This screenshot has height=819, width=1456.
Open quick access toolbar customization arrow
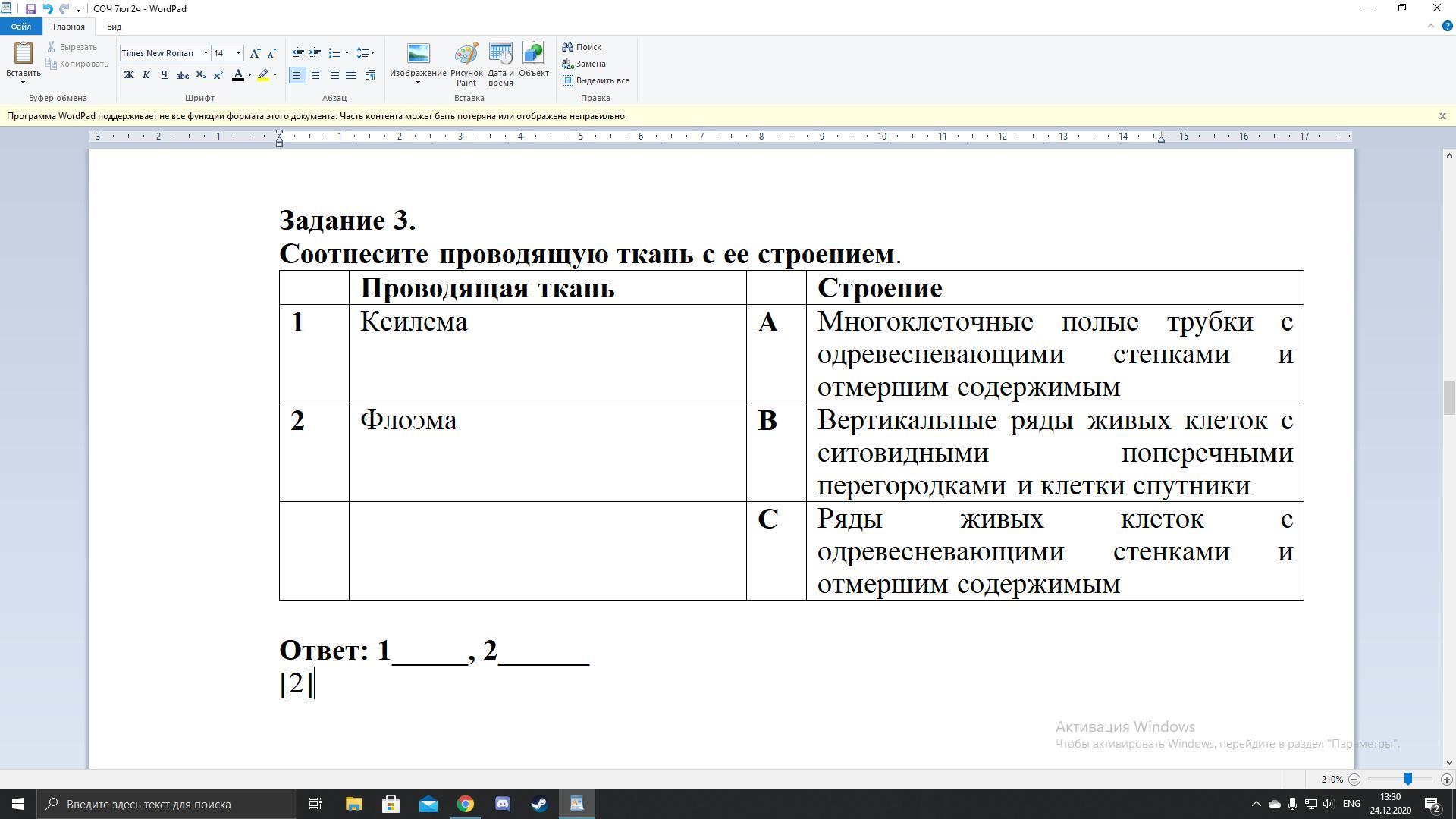(x=78, y=9)
